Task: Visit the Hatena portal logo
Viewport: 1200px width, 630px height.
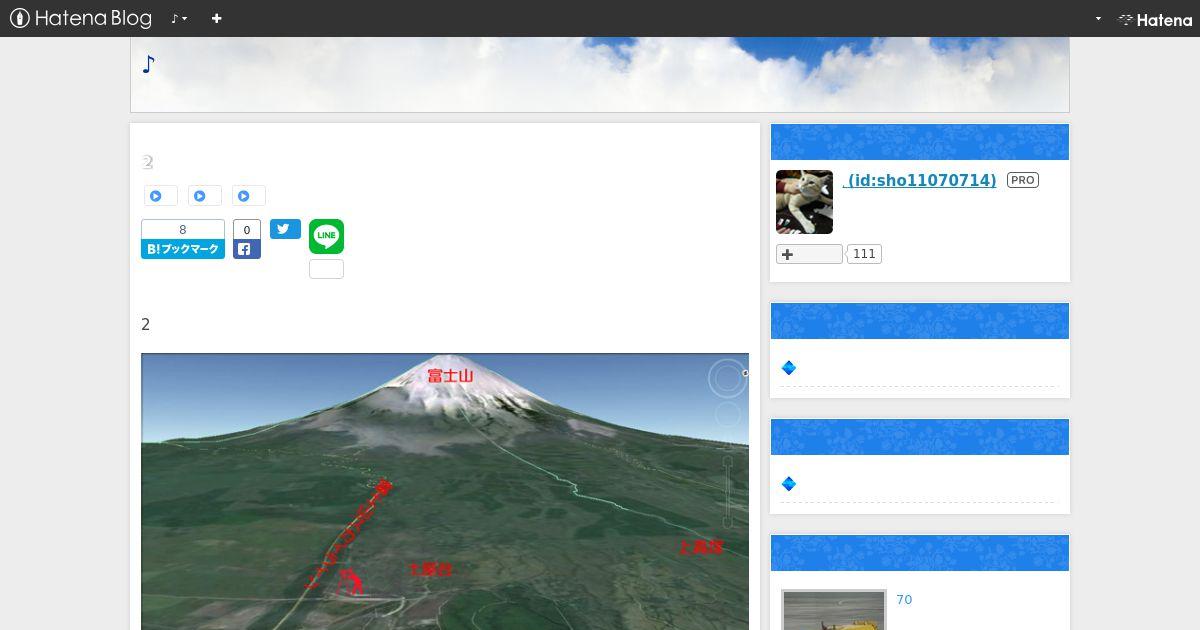Action: point(1155,19)
